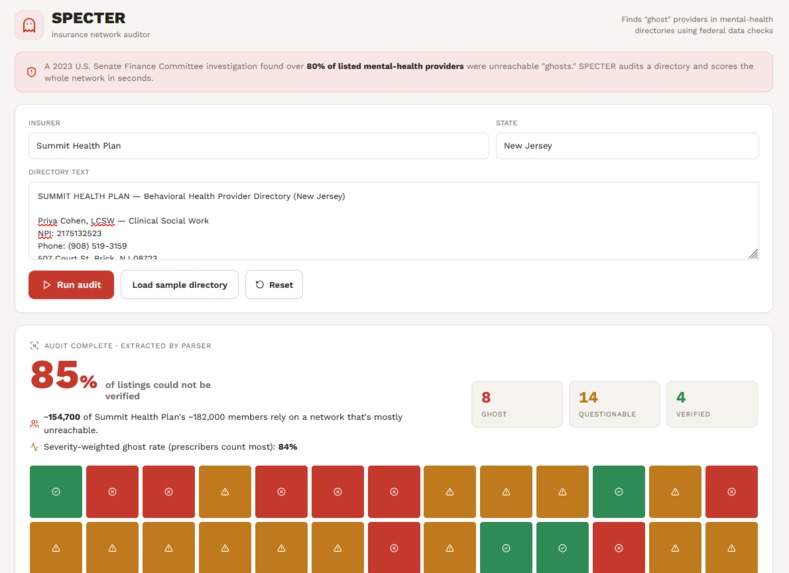Viewport: 789px width, 573px height.
Task: Click inside the Directory Text textarea
Action: click(x=393, y=221)
